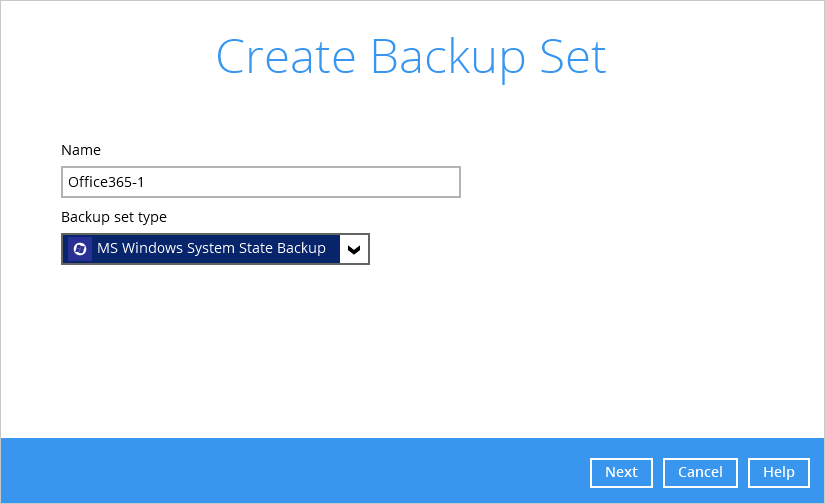Click the blue footer bar left of Next
Viewport: 825px width, 504px height.
point(300,471)
